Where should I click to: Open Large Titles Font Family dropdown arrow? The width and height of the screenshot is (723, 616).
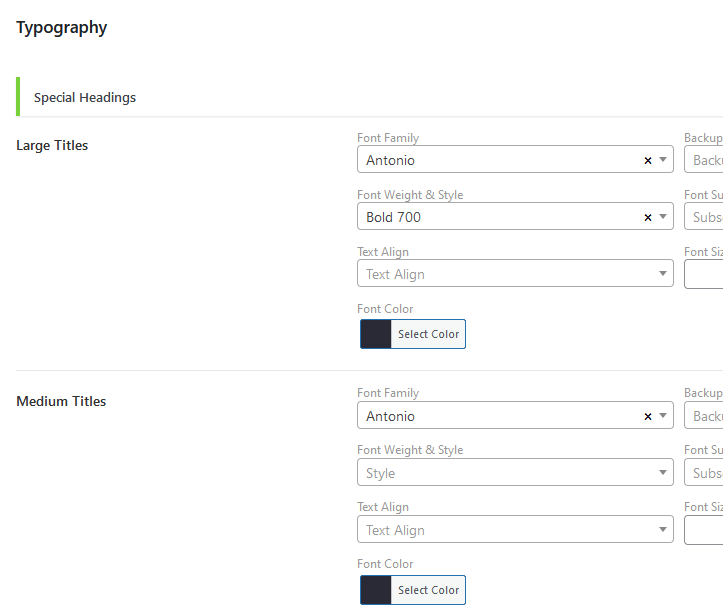(x=663, y=160)
